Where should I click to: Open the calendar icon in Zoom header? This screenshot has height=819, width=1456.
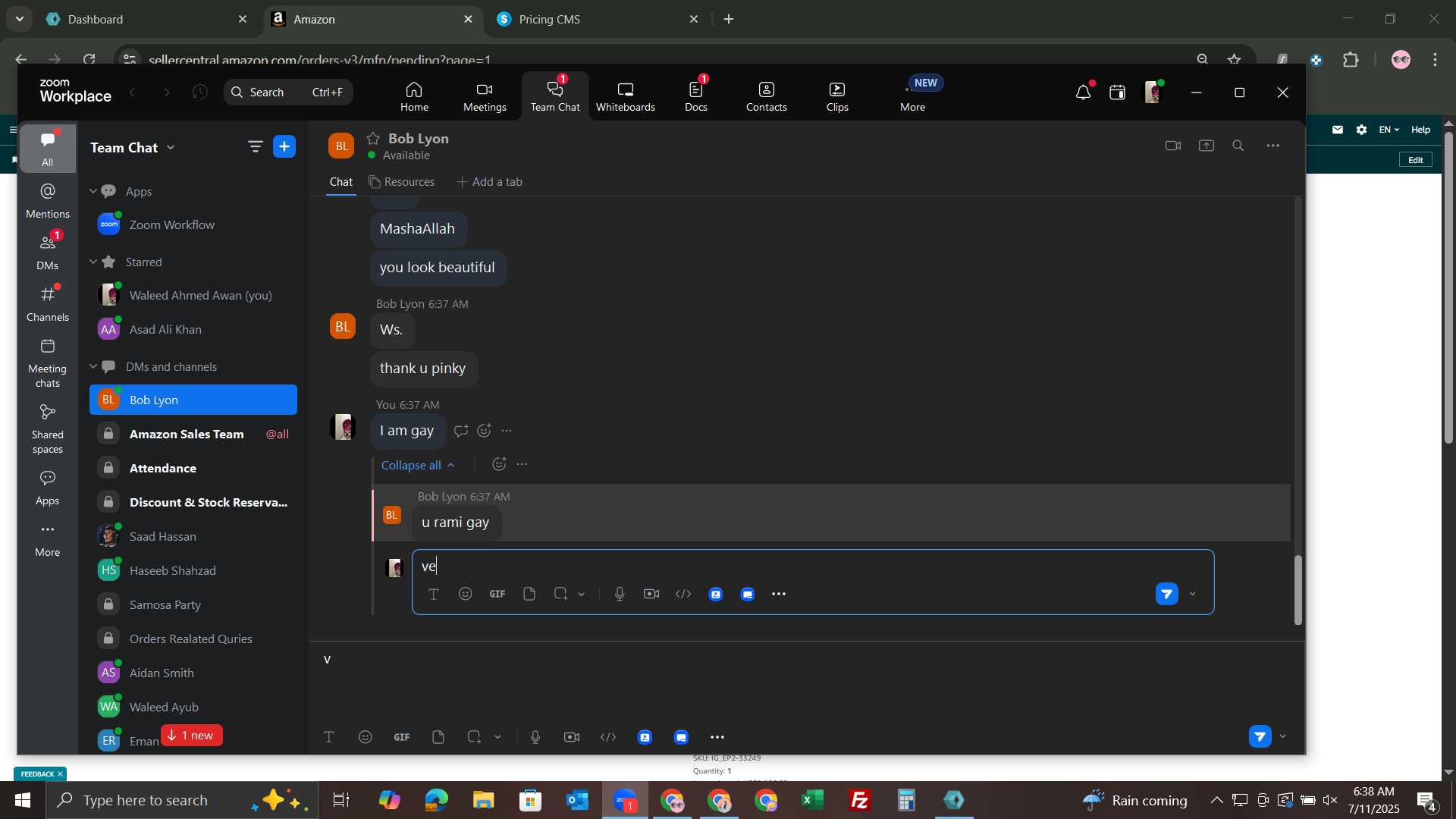pyautogui.click(x=1117, y=93)
